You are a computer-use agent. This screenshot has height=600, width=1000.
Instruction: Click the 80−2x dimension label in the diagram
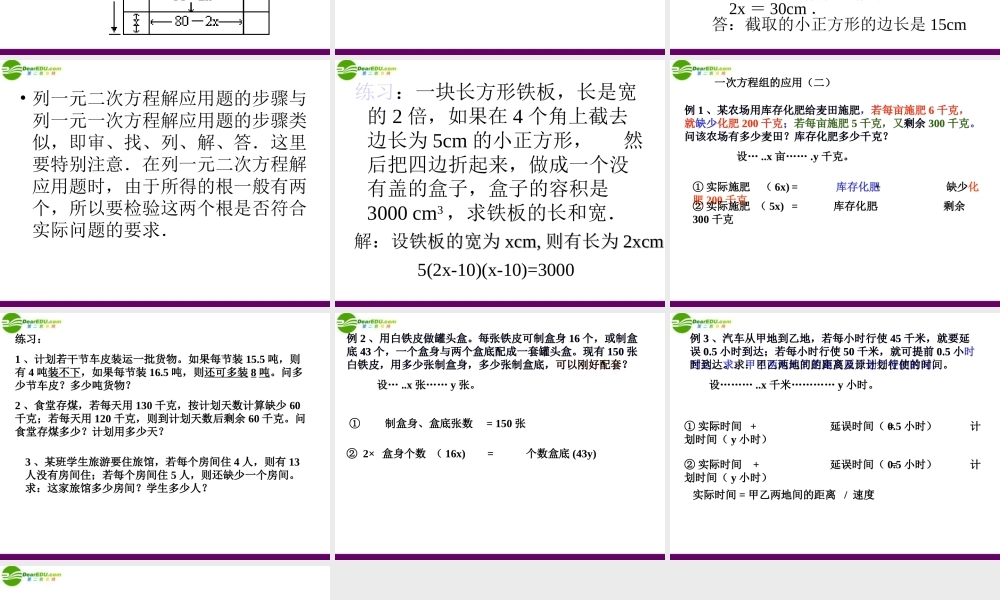[196, 21]
